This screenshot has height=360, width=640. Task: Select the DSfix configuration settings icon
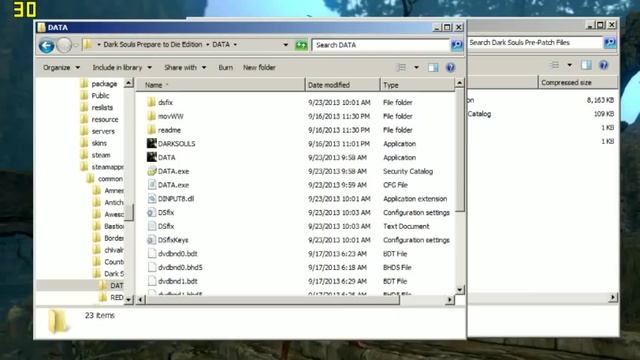(151, 212)
